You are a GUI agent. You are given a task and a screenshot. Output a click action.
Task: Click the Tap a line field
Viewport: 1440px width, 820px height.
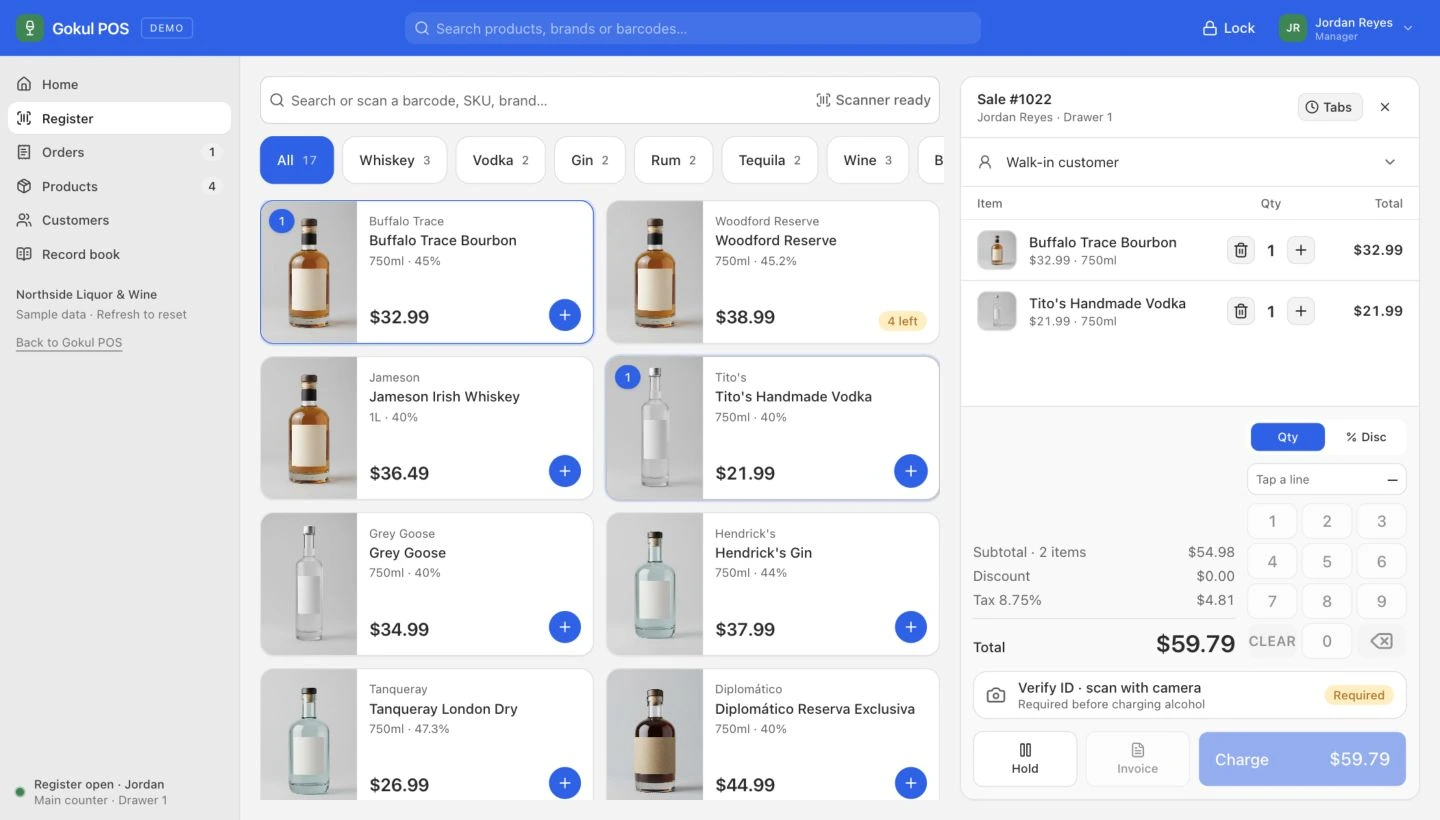point(1327,480)
